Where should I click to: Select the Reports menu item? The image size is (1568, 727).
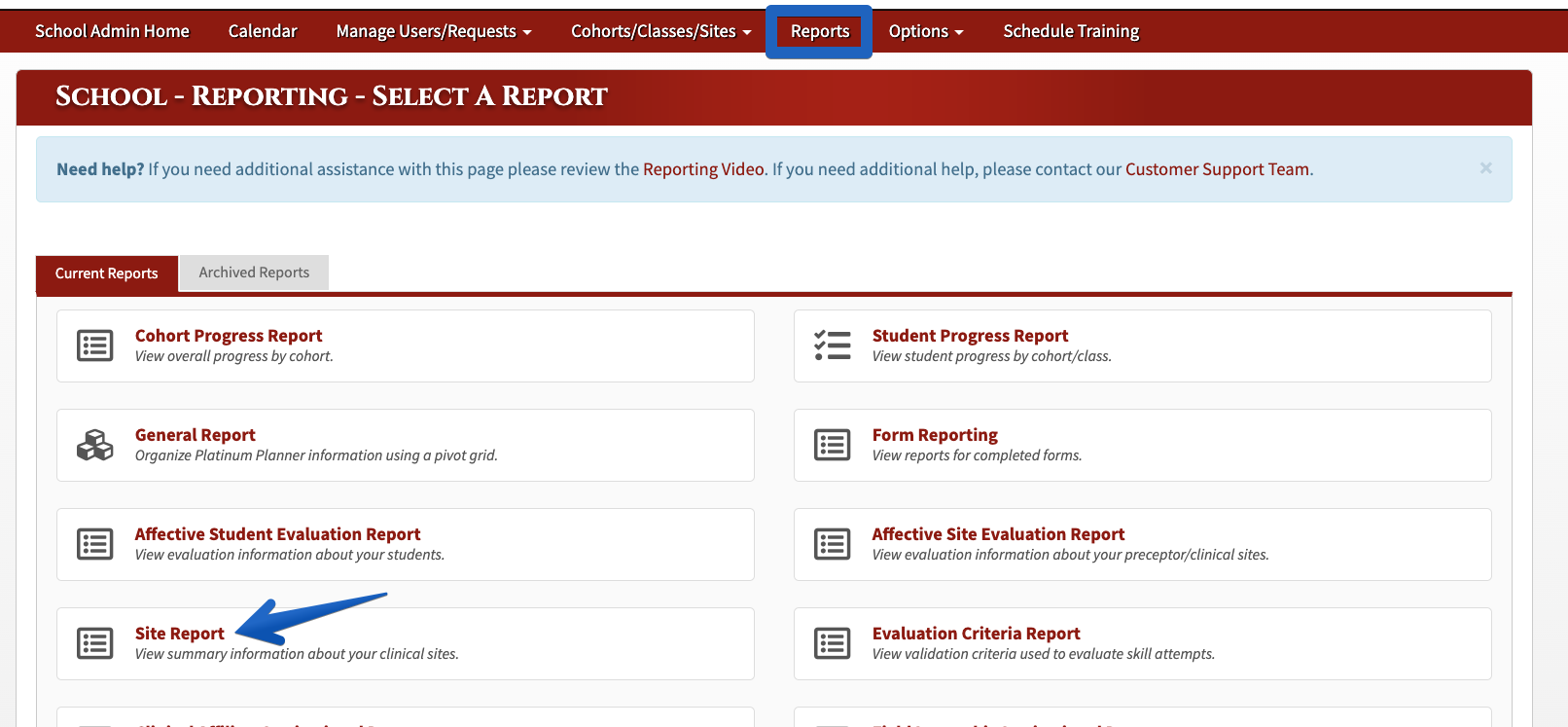tap(820, 31)
